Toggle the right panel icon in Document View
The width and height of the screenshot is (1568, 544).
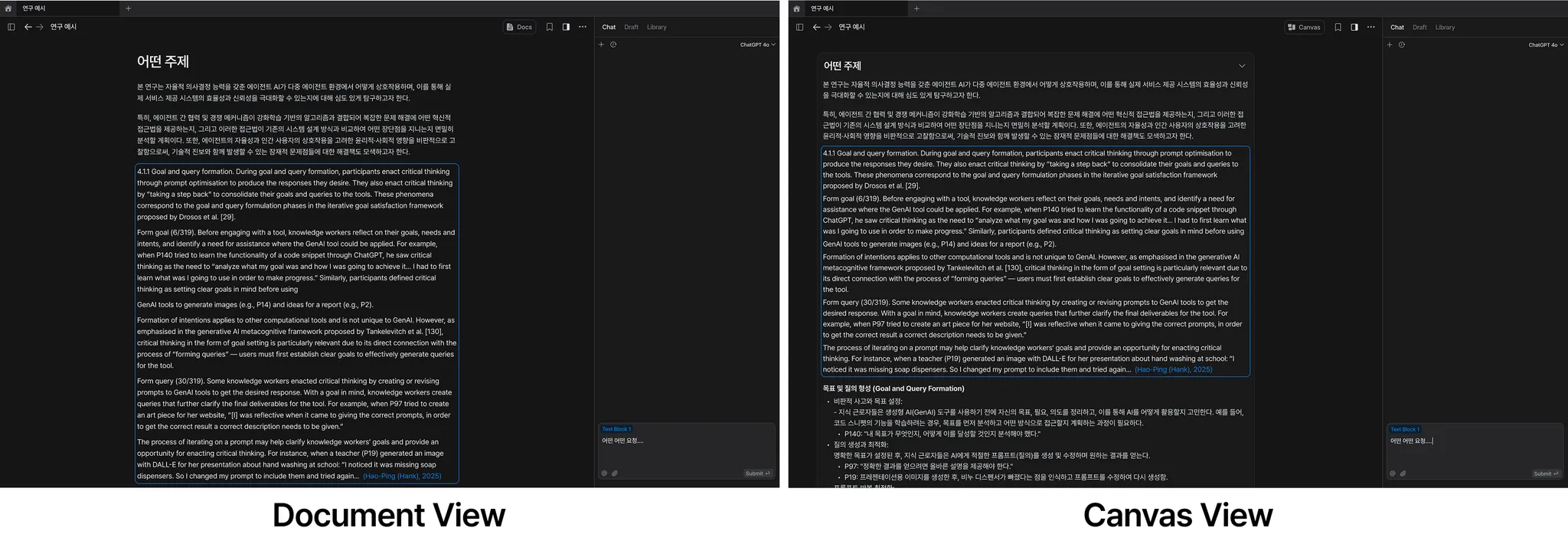click(x=566, y=27)
